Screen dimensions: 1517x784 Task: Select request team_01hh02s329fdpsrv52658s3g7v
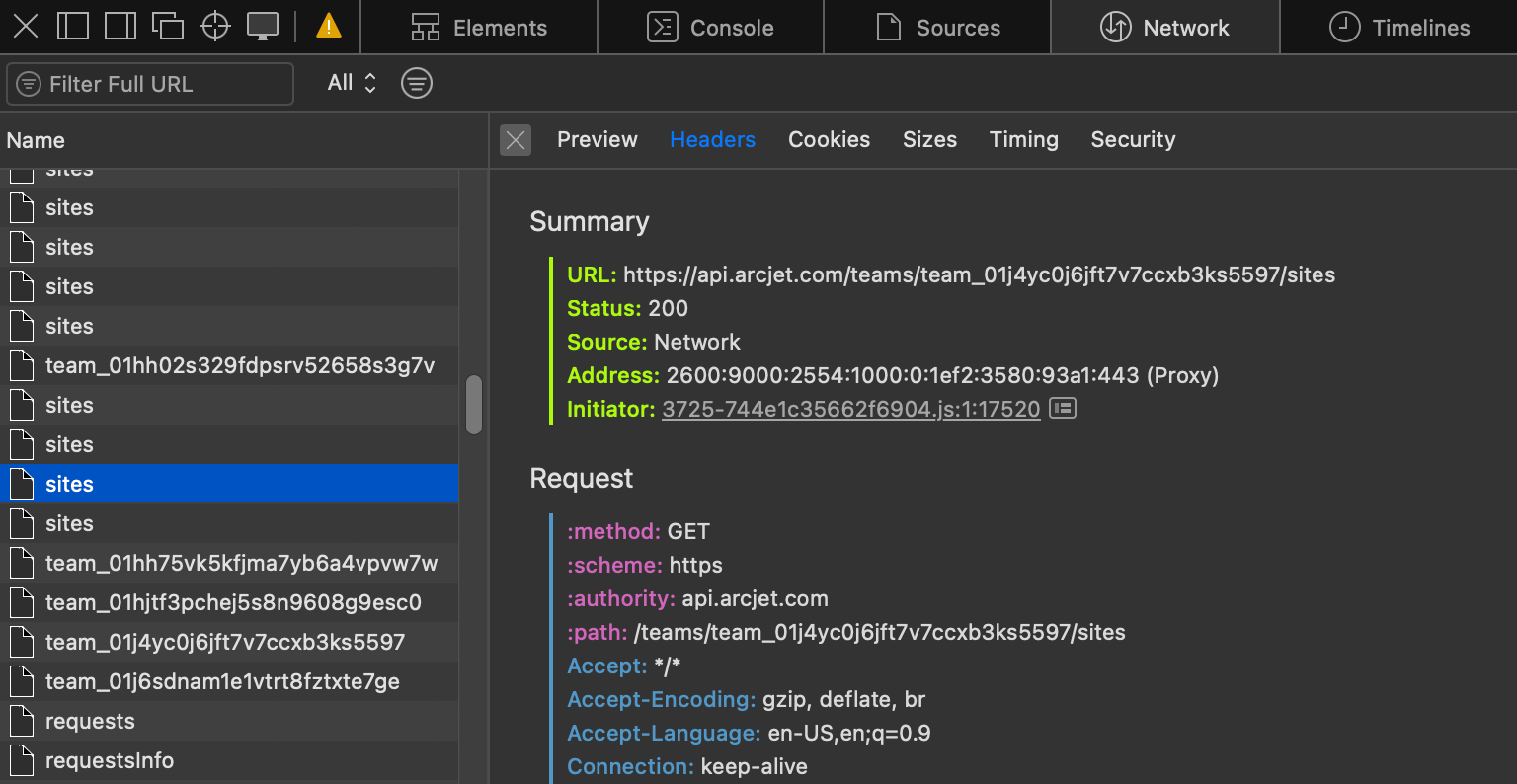coord(229,365)
